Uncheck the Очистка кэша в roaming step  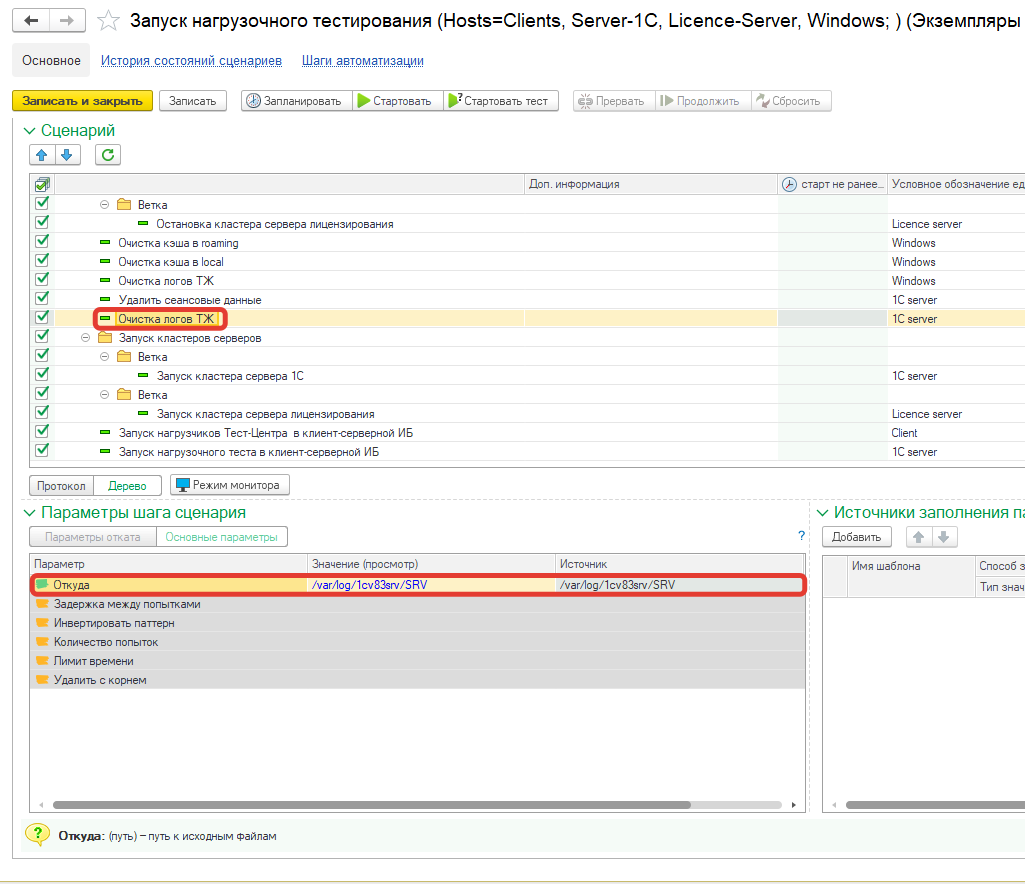click(42, 243)
